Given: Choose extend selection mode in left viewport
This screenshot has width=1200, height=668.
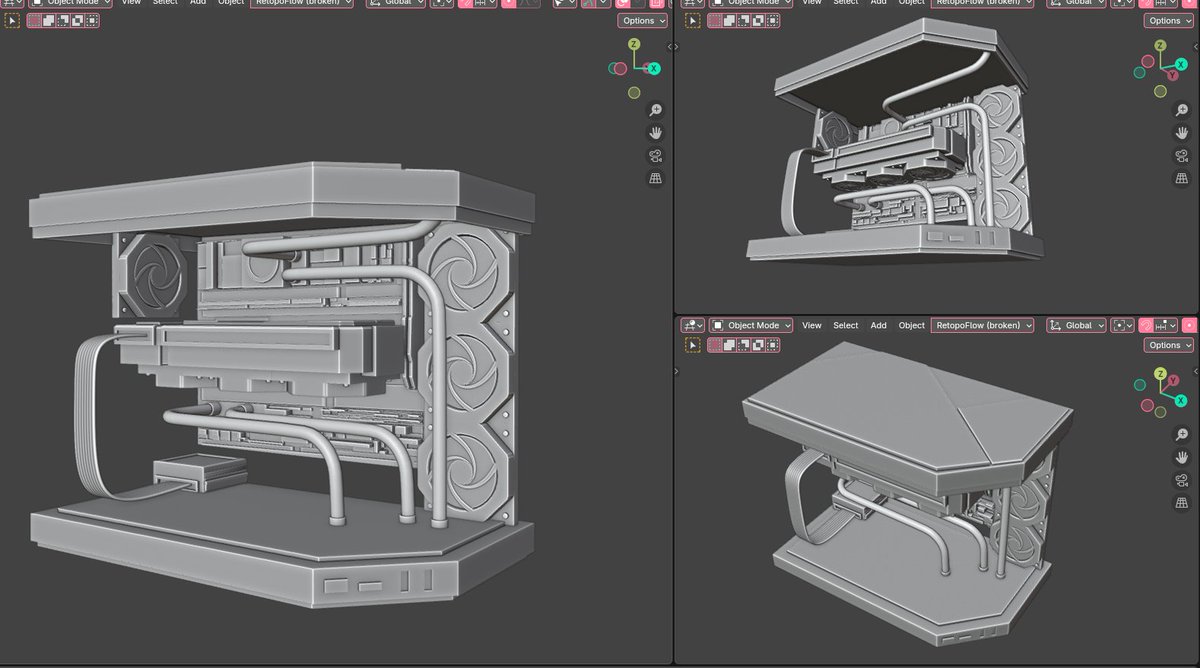Looking at the screenshot, I should (48, 20).
